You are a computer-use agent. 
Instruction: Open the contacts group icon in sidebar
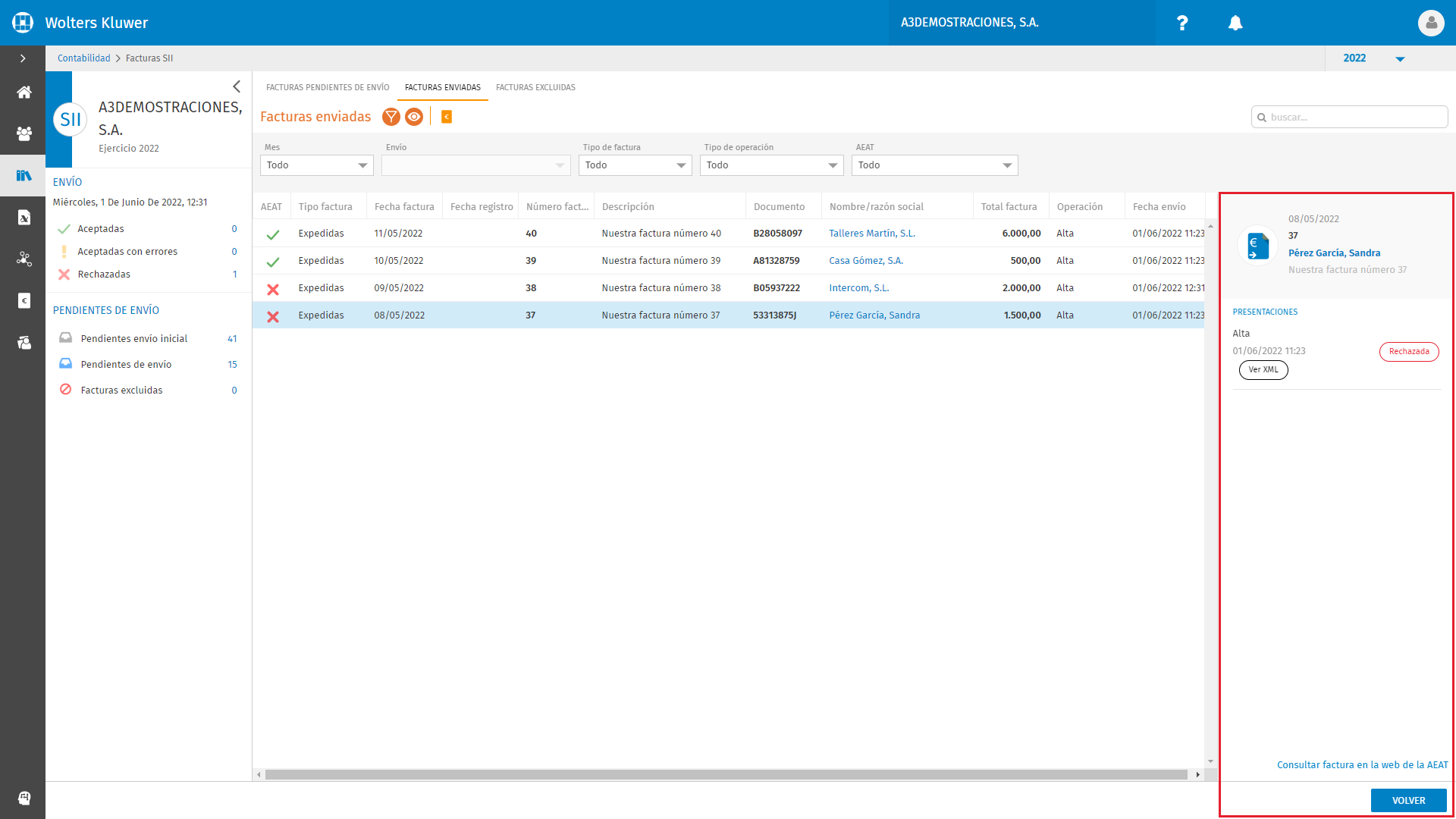24,133
